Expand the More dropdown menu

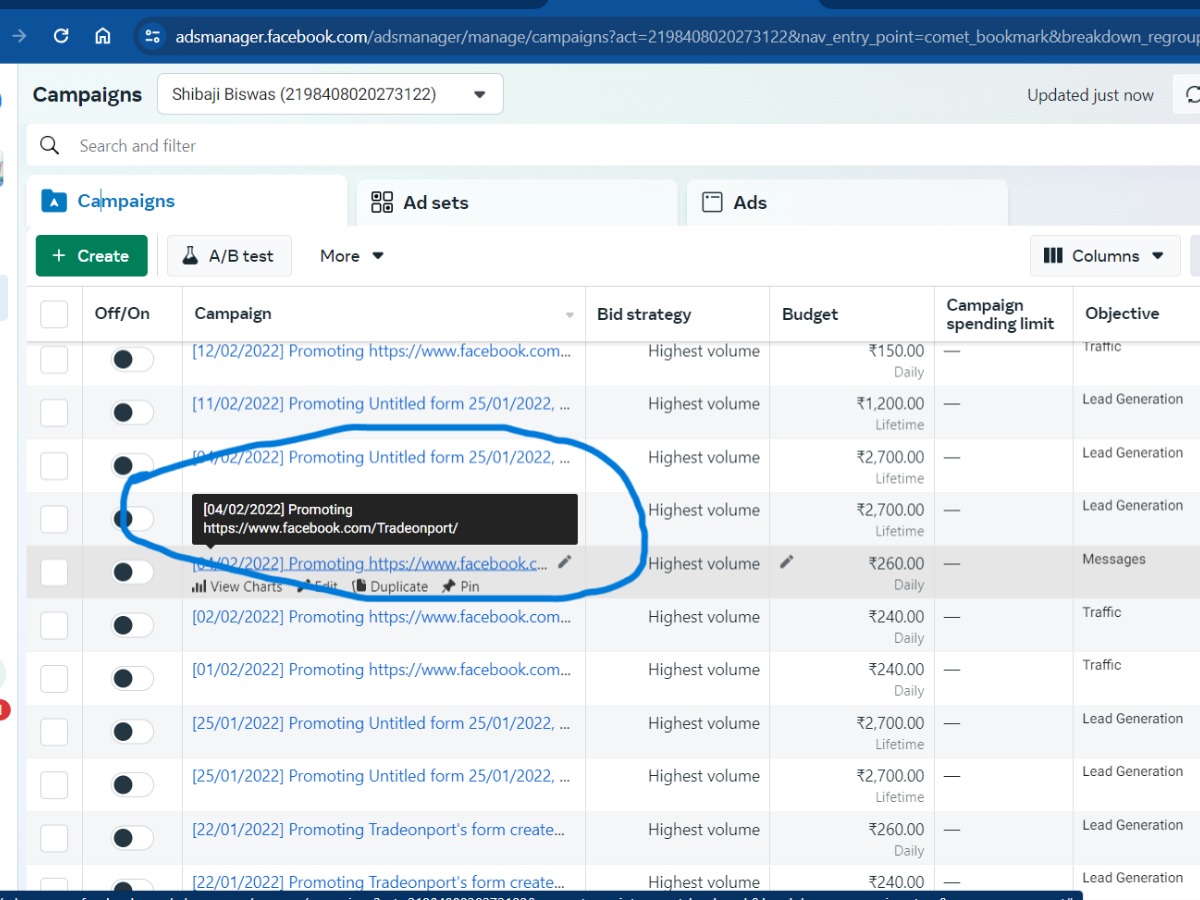pos(352,256)
